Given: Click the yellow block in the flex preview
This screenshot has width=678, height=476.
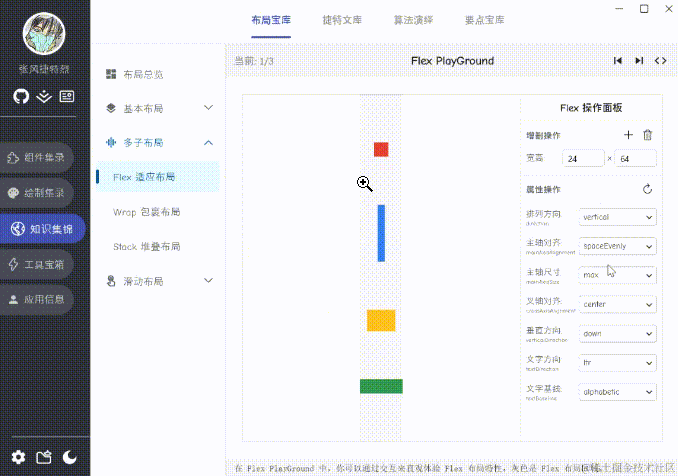Looking at the screenshot, I should point(381,320).
